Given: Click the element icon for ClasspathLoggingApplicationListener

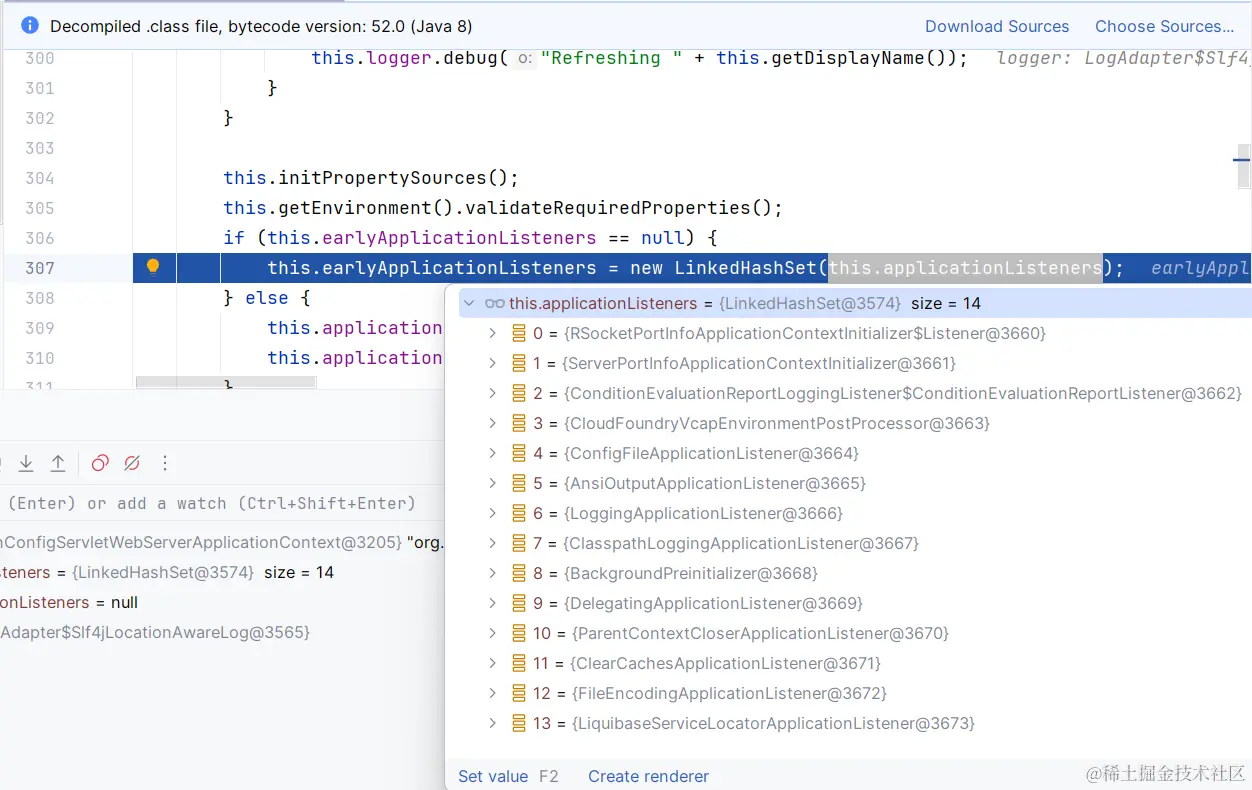Looking at the screenshot, I should coord(519,543).
